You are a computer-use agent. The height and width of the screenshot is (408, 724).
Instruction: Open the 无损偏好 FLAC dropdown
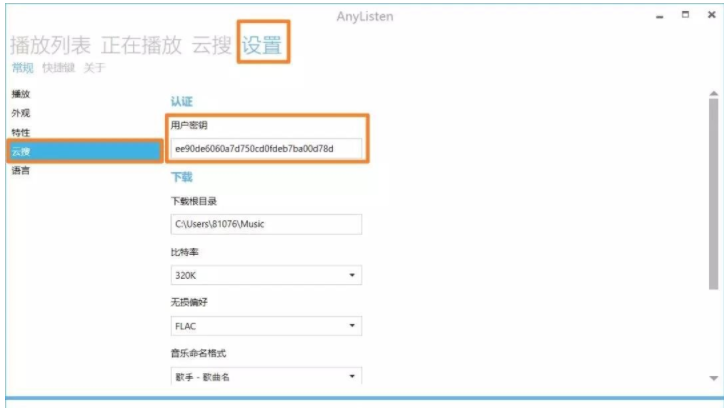pyautogui.click(x=266, y=326)
